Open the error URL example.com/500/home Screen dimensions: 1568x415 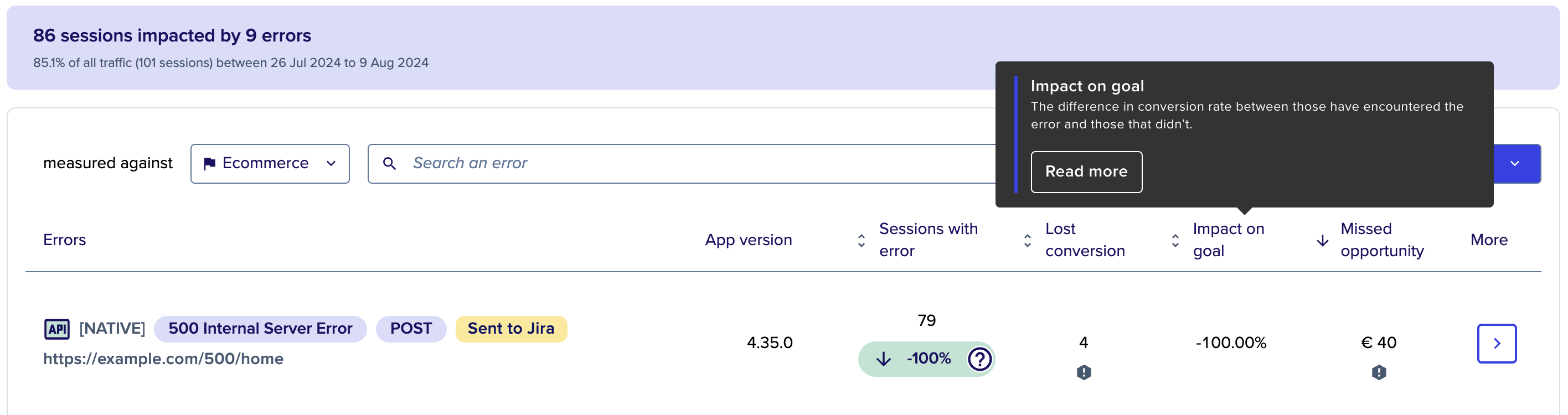click(x=163, y=359)
